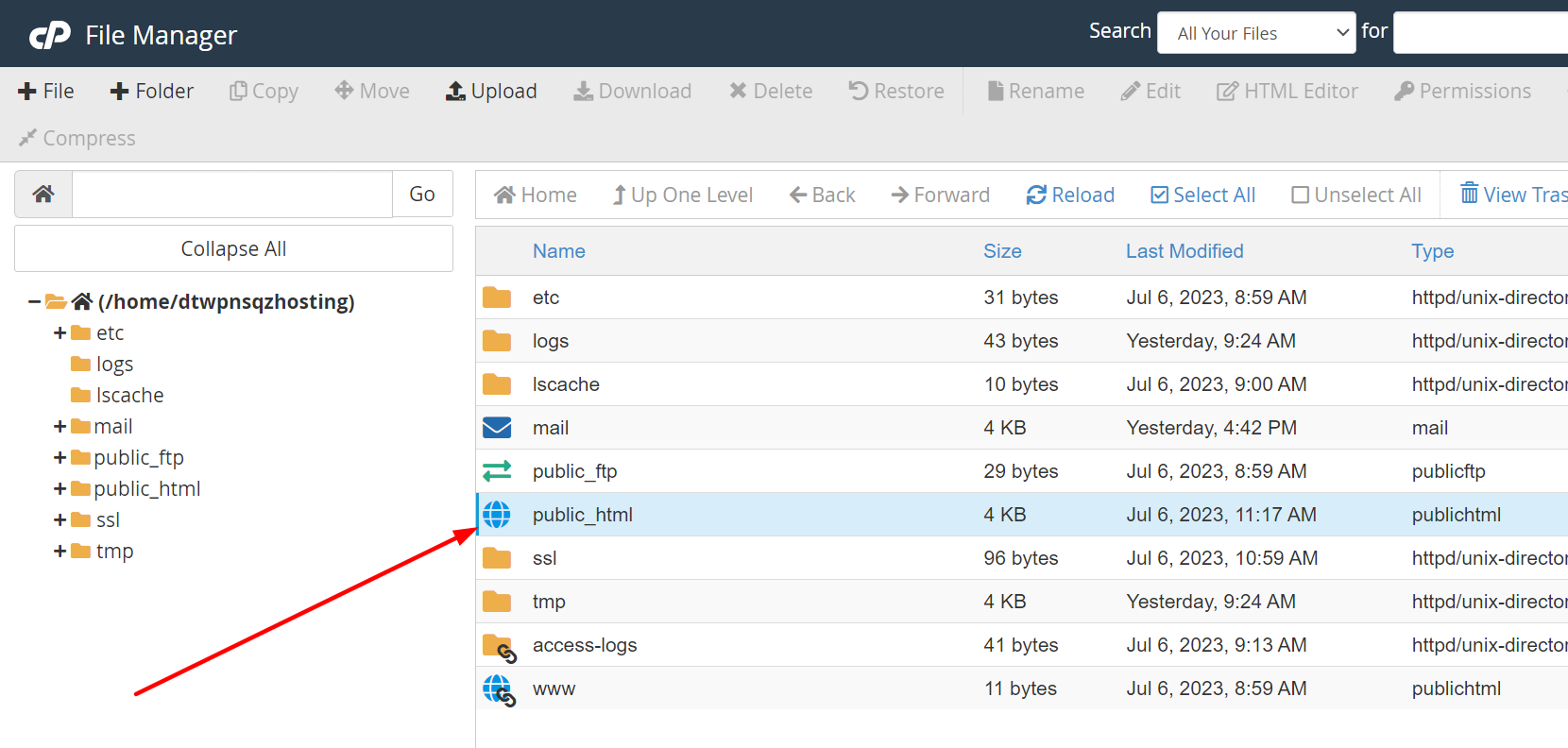This screenshot has height=748, width=1568.
Task: Click the 'publicftp' type cell
Action: point(1448,471)
